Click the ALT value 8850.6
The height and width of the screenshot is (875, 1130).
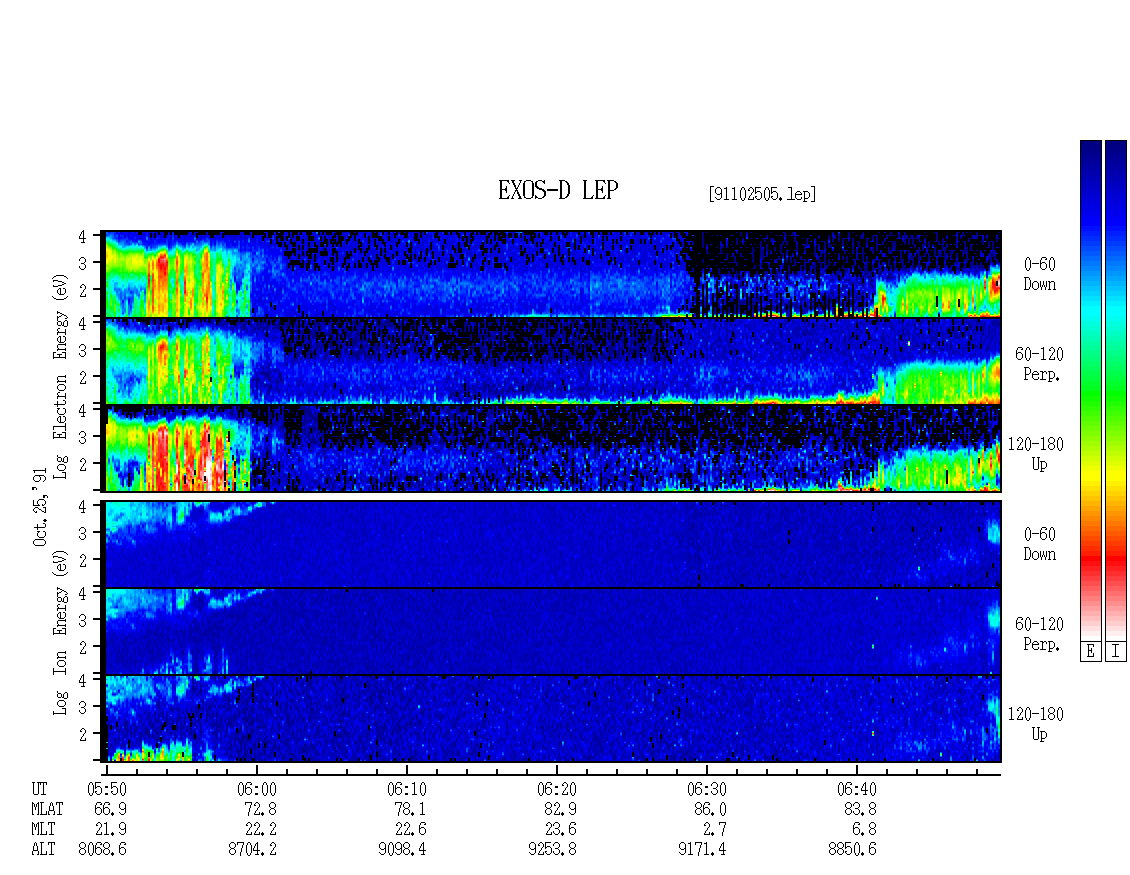852,849
